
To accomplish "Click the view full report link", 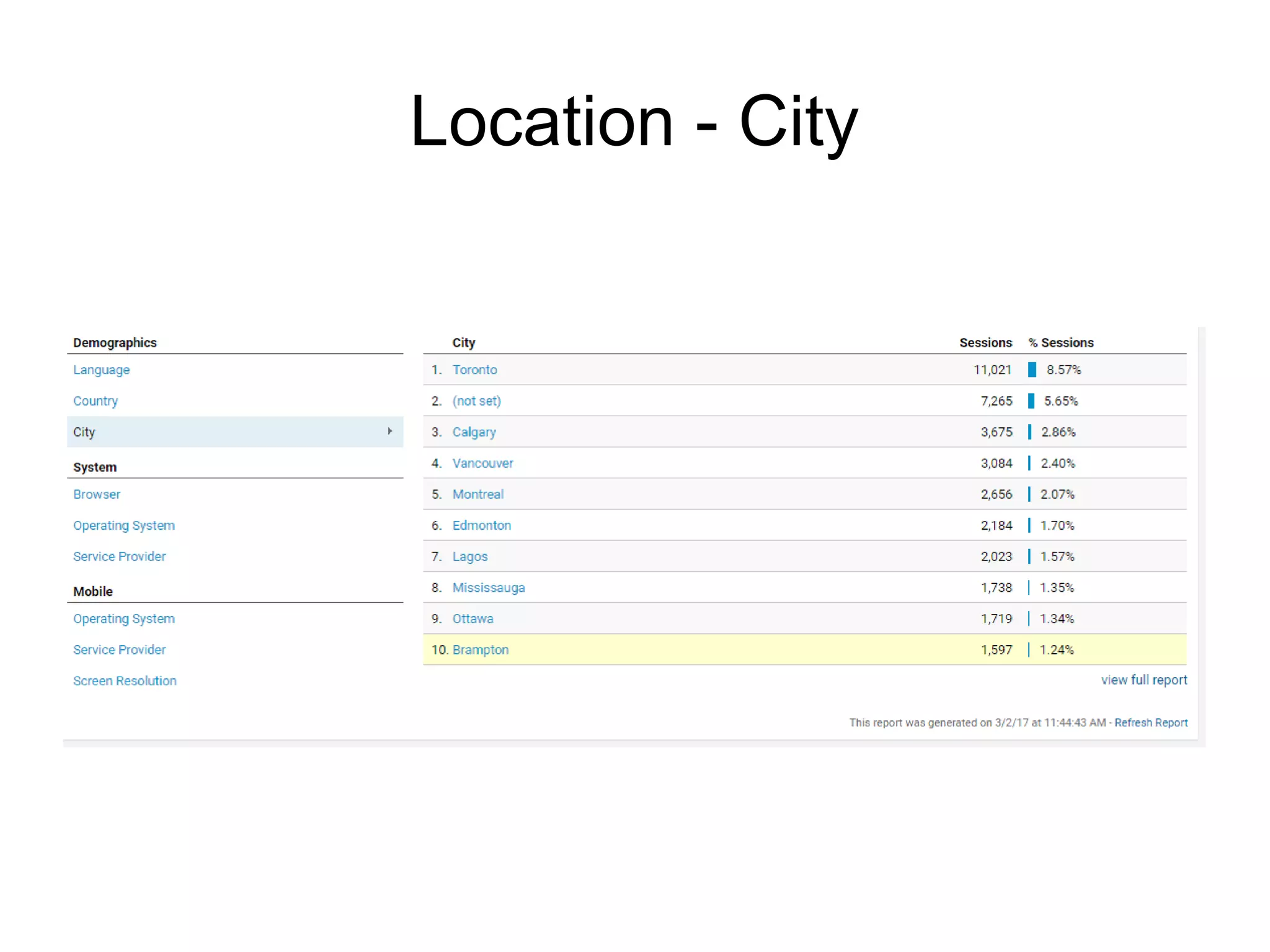I will pos(1144,680).
